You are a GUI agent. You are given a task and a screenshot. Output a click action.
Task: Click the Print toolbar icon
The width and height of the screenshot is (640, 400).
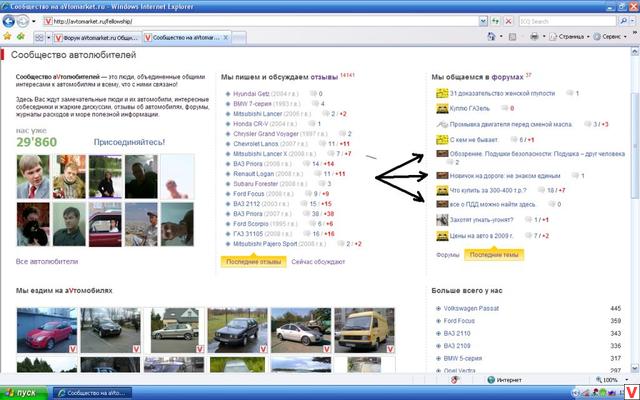[x=534, y=37]
